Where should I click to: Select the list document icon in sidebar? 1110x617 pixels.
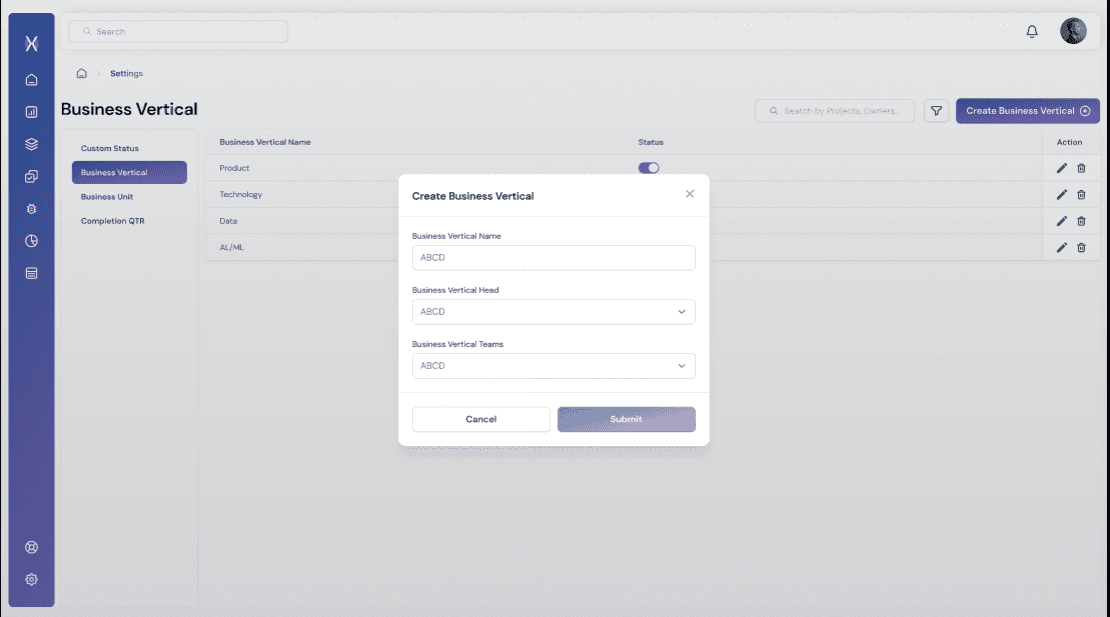31,272
